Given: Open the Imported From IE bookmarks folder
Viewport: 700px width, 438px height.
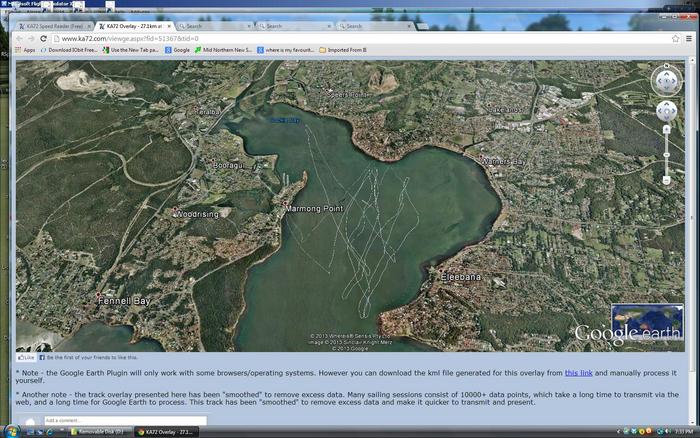Looking at the screenshot, I should point(343,49).
